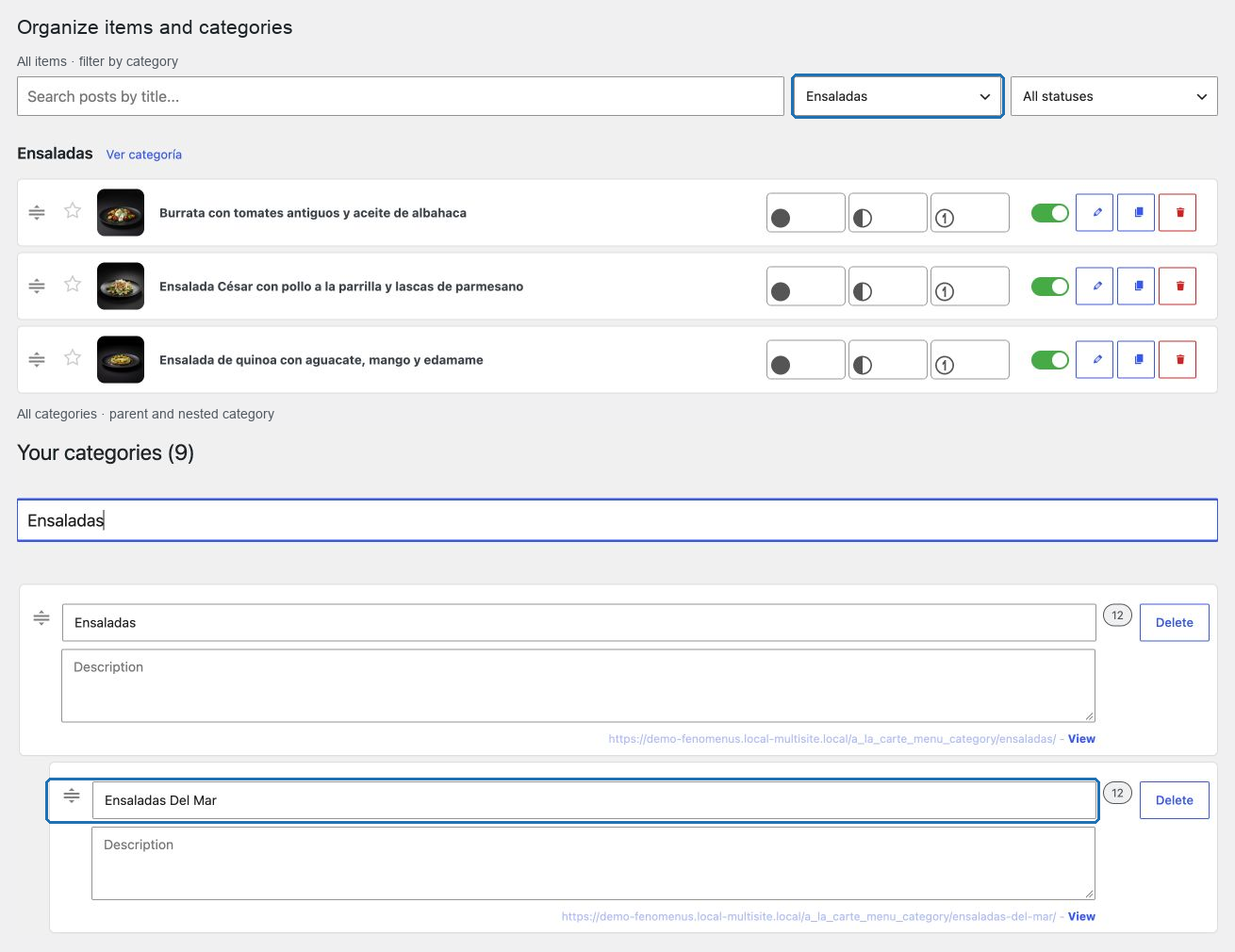Toggle Ensalada César visibility switch

pyautogui.click(x=1050, y=287)
